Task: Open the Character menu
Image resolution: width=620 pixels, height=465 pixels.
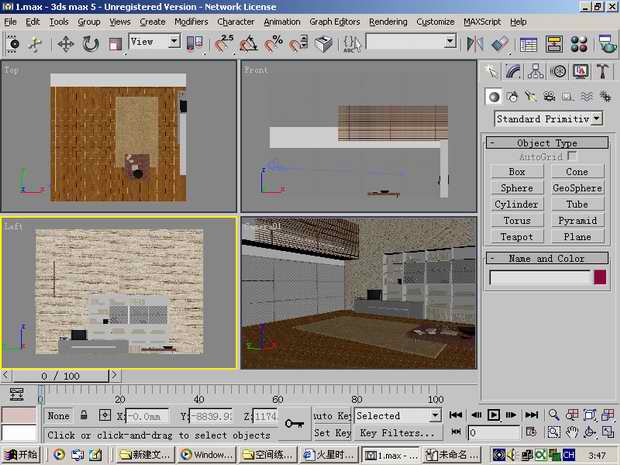Action: (236, 22)
